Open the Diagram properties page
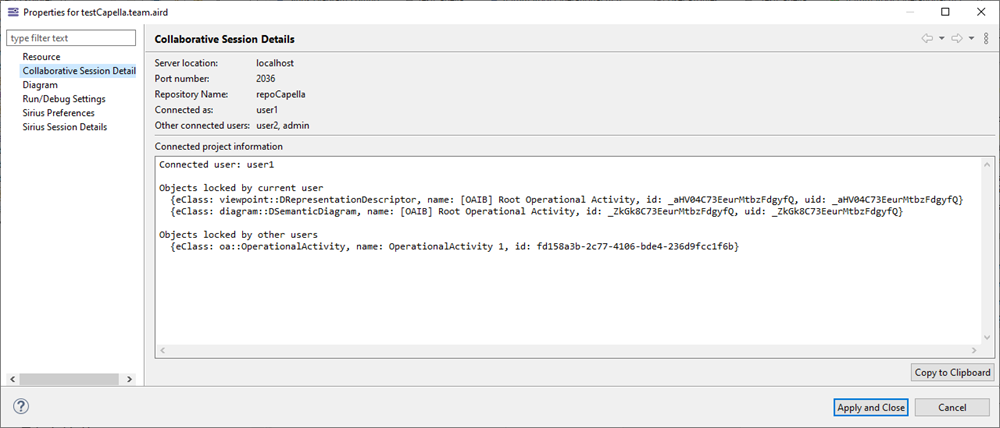This screenshot has height=428, width=1000. (x=40, y=85)
